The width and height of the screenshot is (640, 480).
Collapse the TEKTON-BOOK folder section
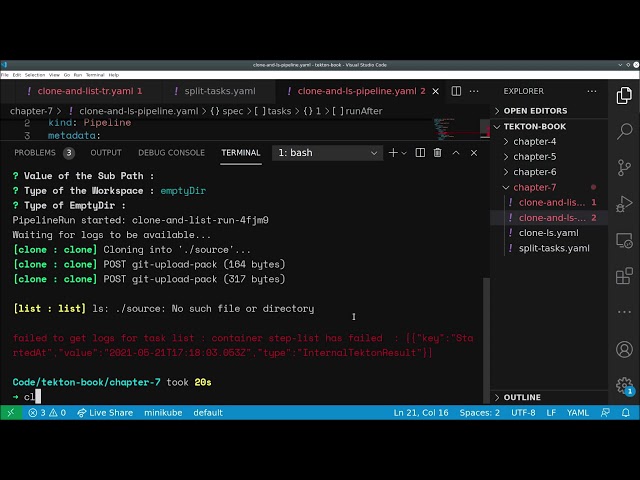pyautogui.click(x=549, y=127)
